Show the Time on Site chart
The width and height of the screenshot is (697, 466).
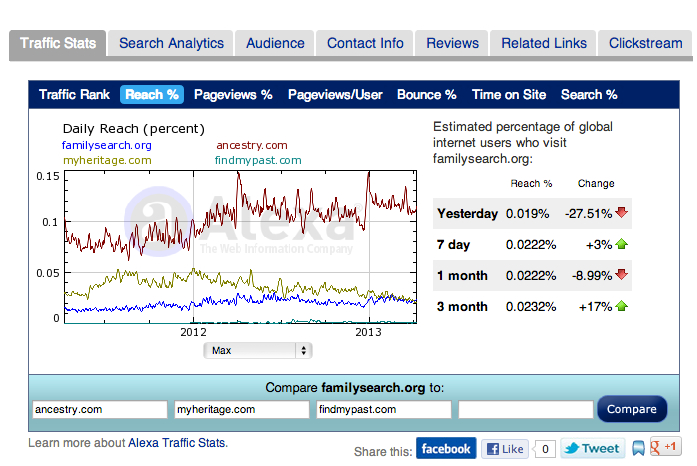click(509, 95)
